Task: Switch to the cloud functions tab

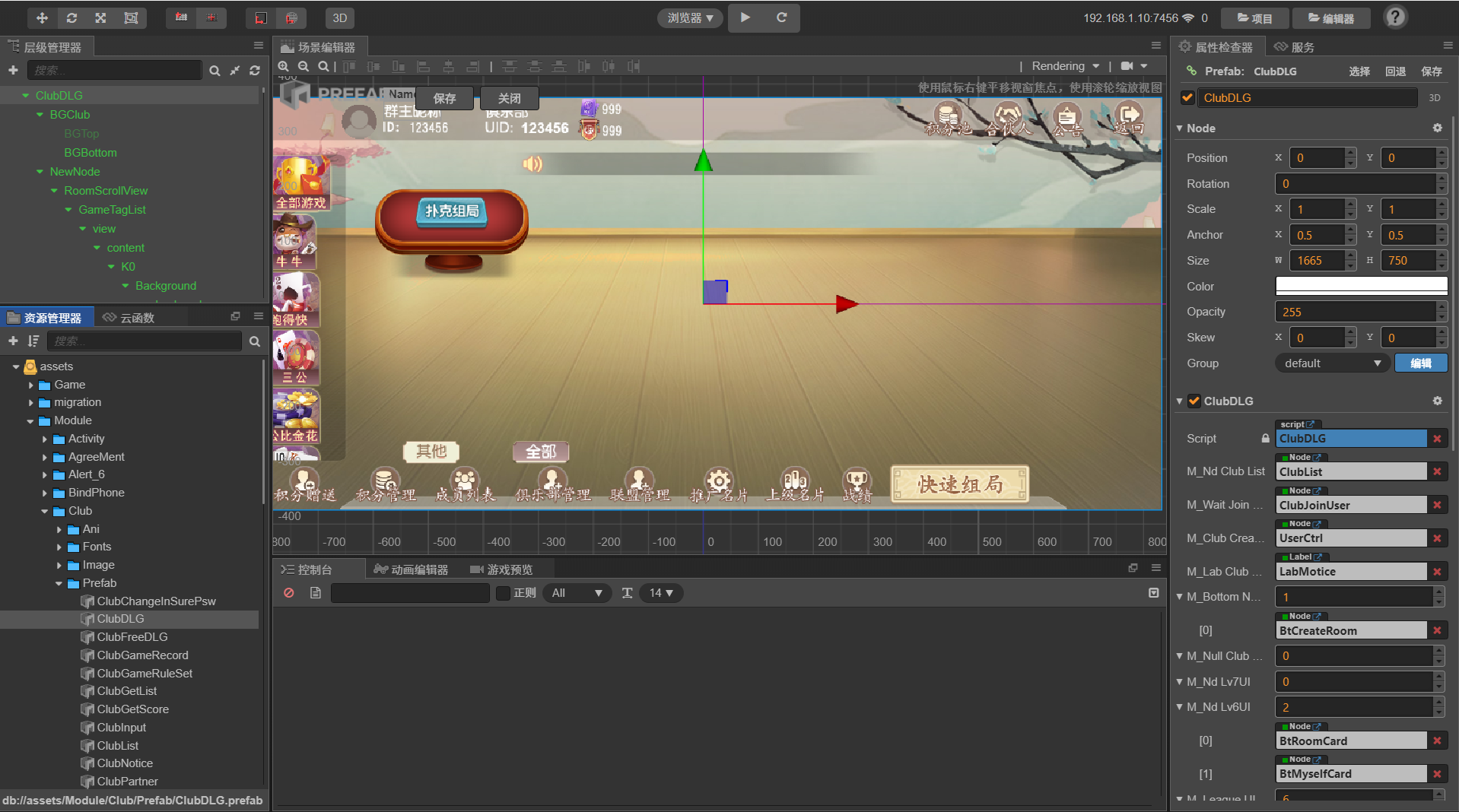Action: tap(129, 317)
